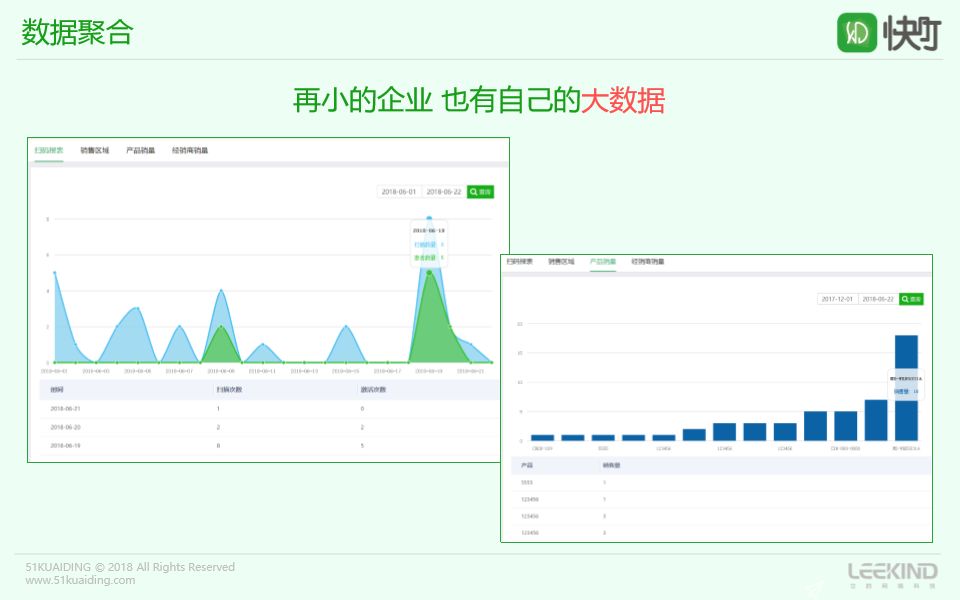Open the 销售区域 tab in the area chart panel
This screenshot has height=600, width=960.
[x=95, y=151]
